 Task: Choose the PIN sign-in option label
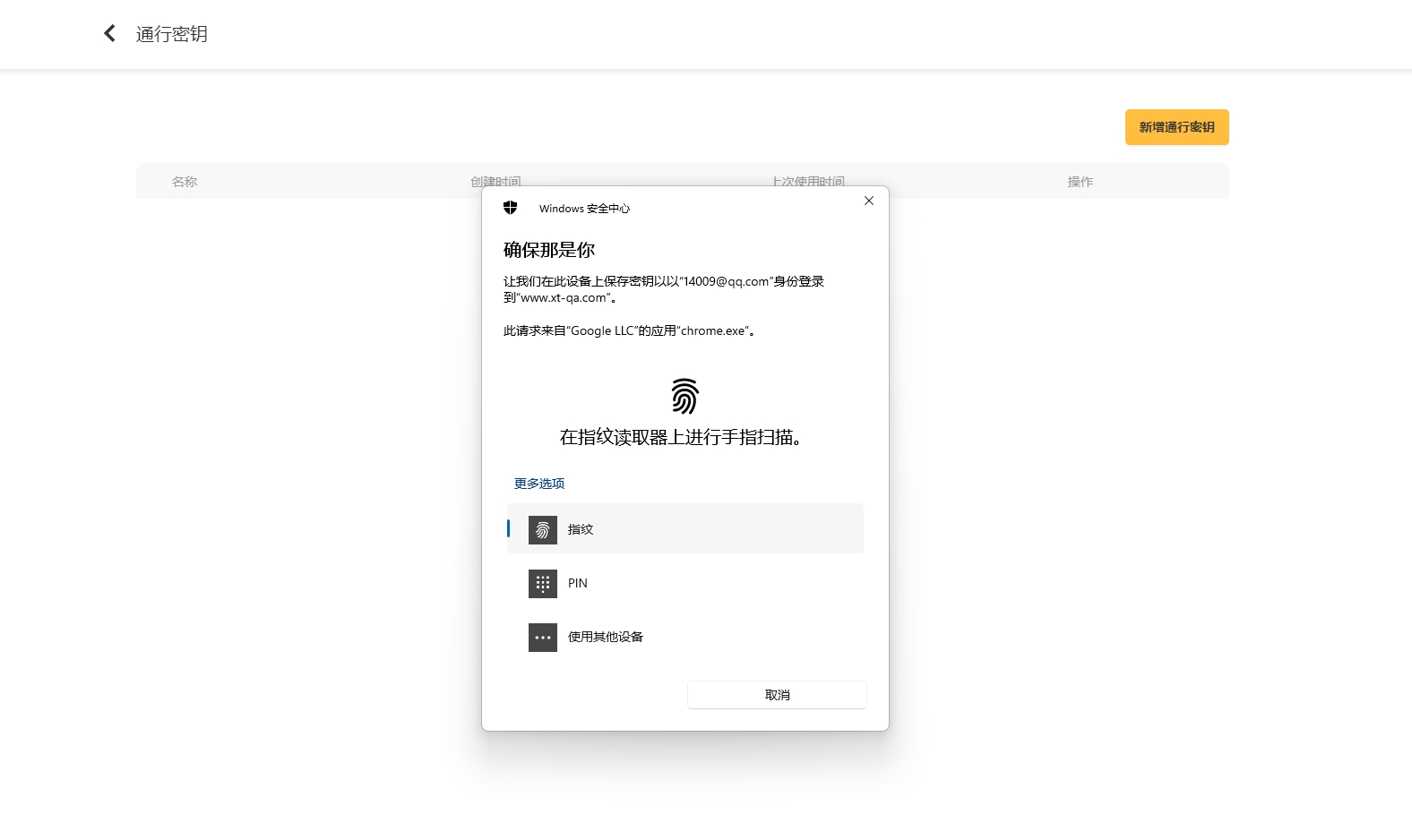click(x=578, y=583)
